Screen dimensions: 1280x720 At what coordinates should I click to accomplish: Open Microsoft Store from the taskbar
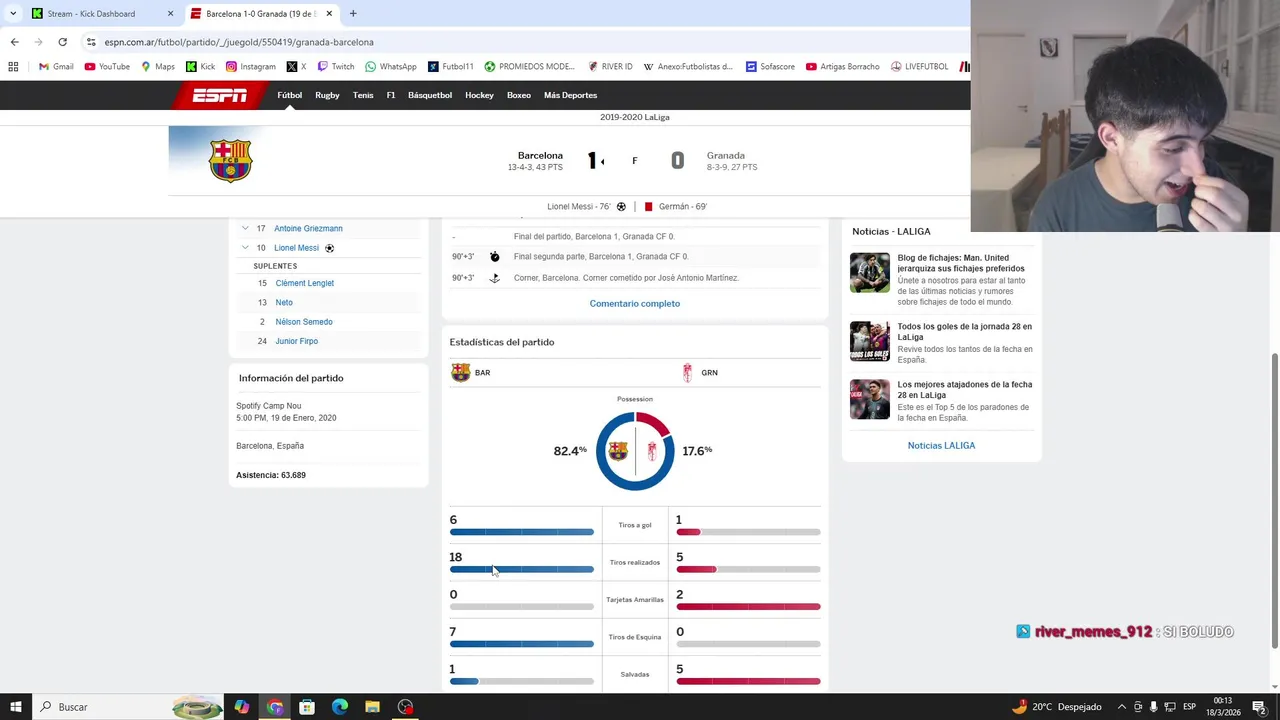[x=307, y=707]
